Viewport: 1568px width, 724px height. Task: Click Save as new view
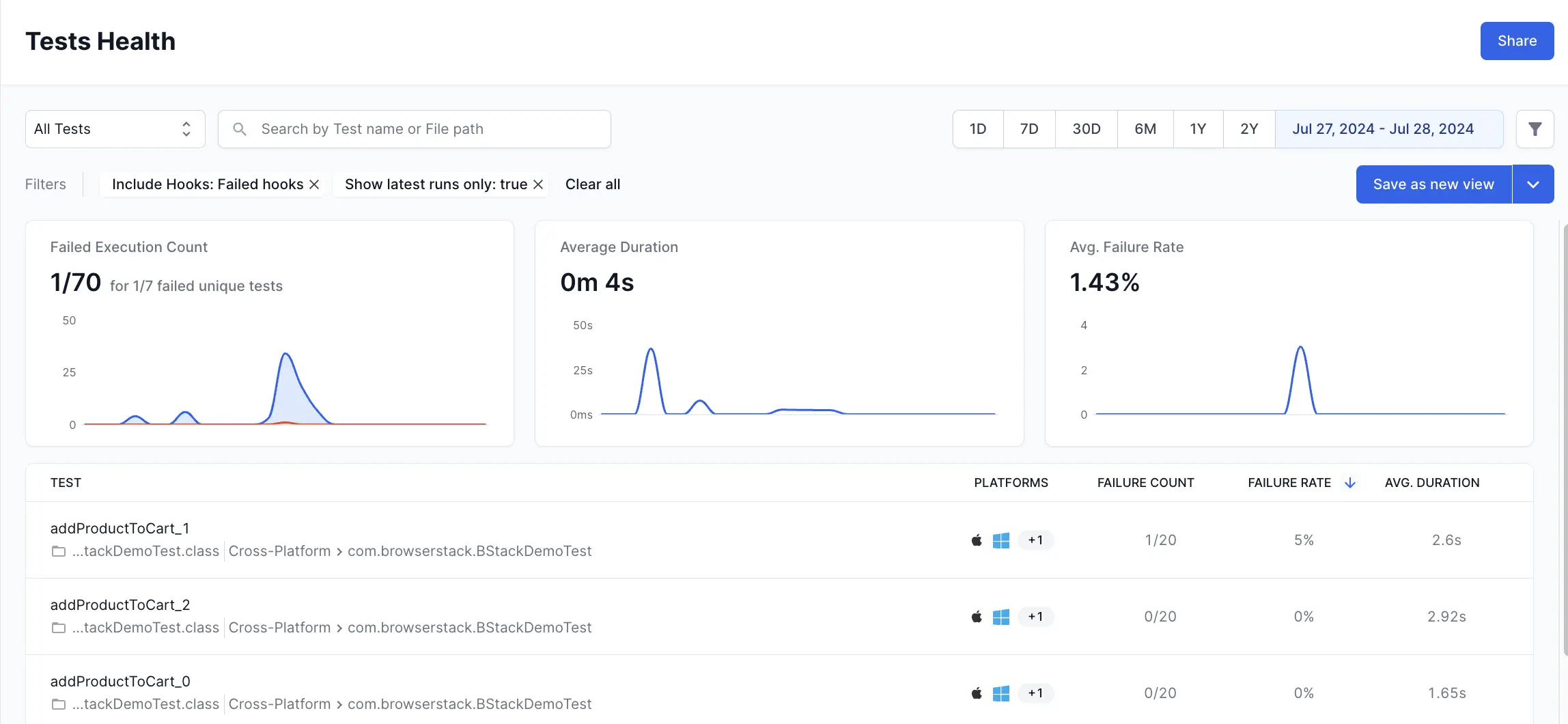coord(1433,184)
